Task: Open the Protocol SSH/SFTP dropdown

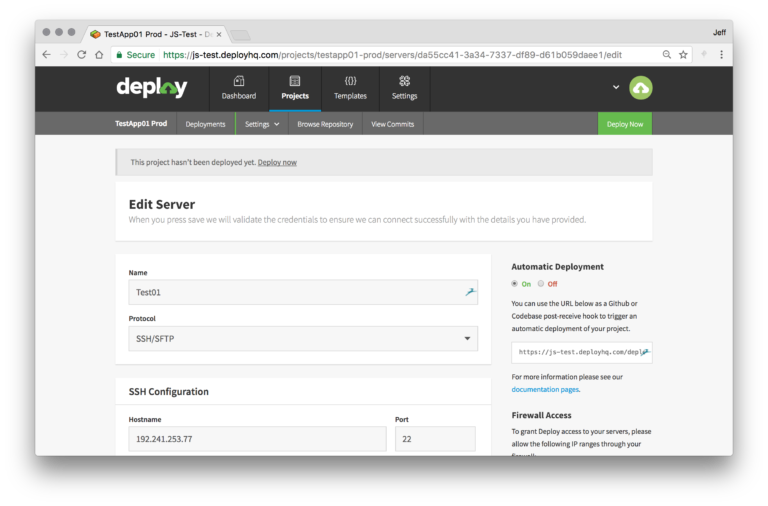Action: tap(303, 338)
